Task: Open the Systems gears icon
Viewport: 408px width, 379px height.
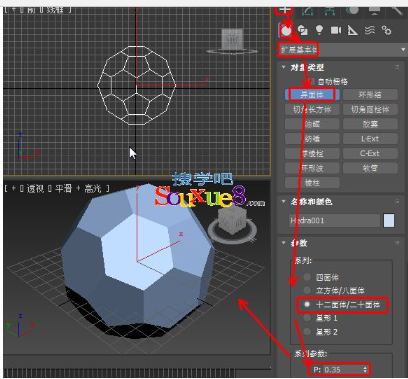Action: coord(386,30)
